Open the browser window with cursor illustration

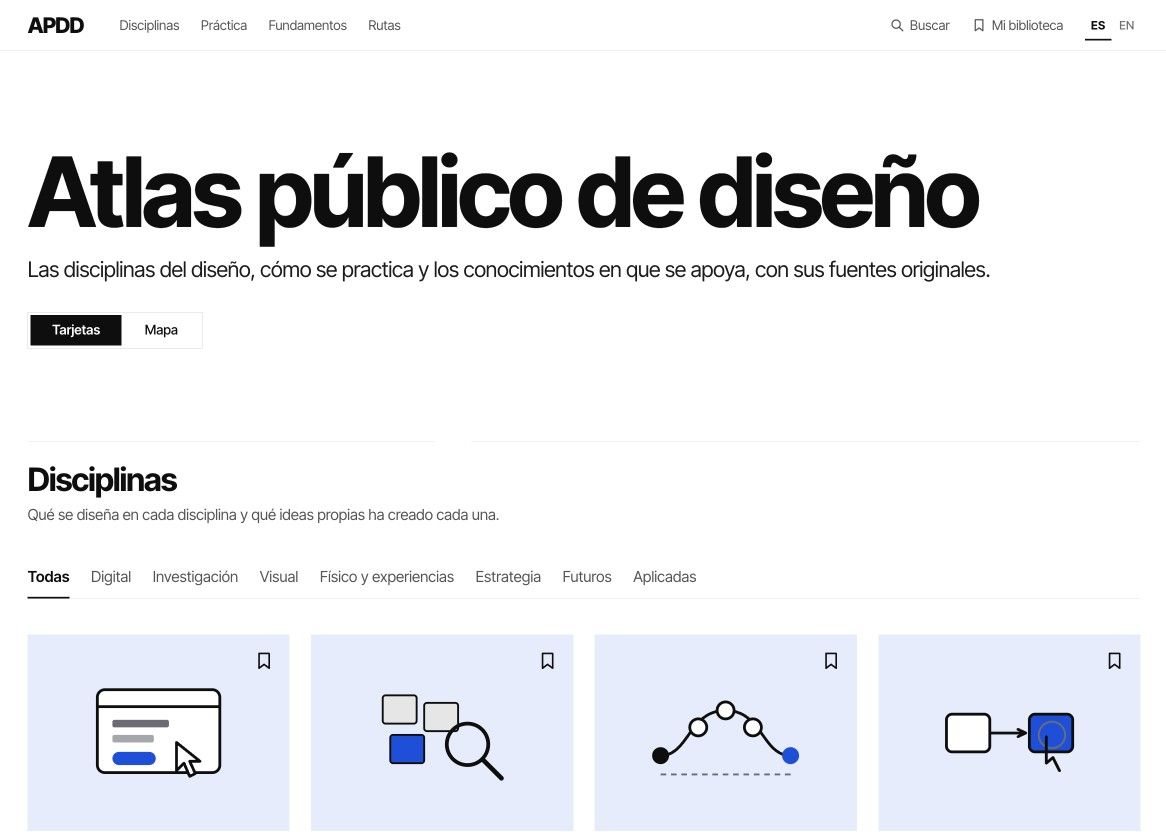click(x=158, y=732)
